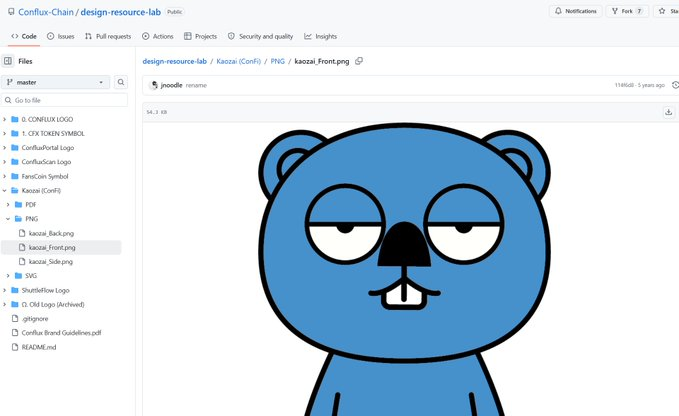679x416 pixels.
Task: Click the Fork count 7
Action: coord(639,11)
